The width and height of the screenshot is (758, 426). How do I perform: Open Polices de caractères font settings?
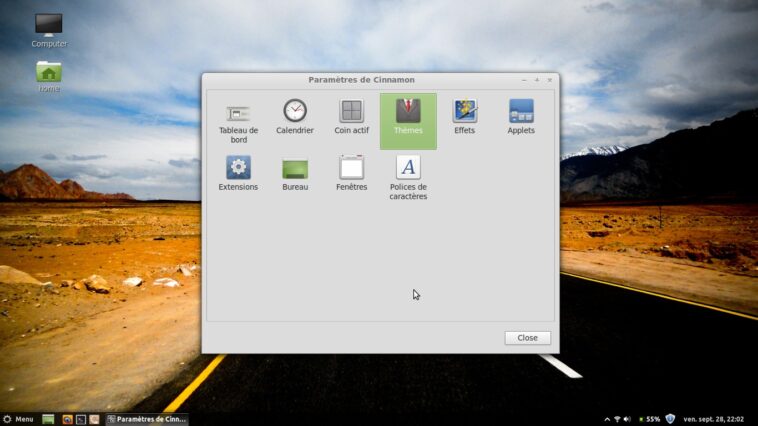coord(408,177)
